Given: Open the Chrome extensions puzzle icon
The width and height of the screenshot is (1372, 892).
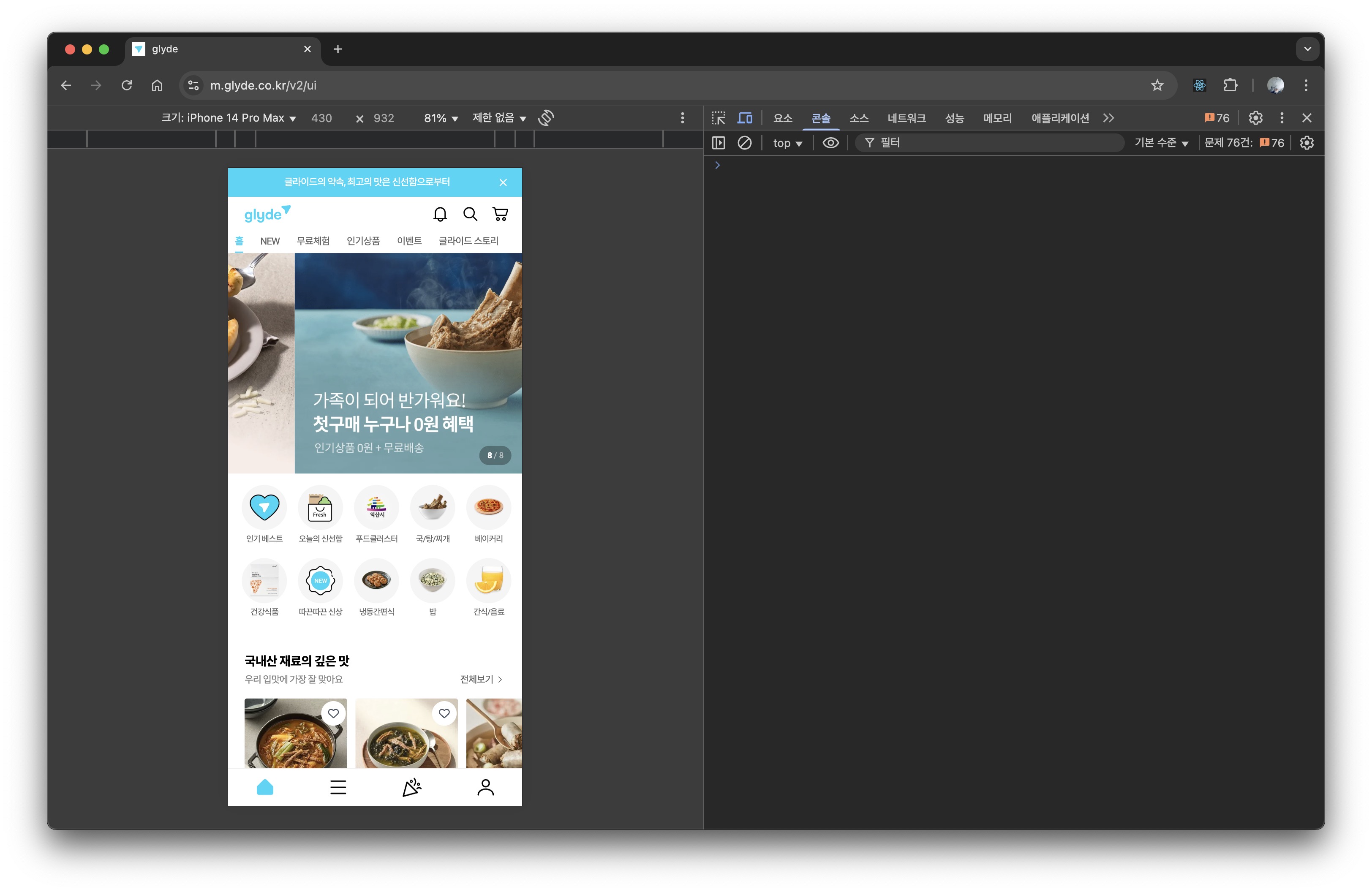Looking at the screenshot, I should (x=1230, y=85).
